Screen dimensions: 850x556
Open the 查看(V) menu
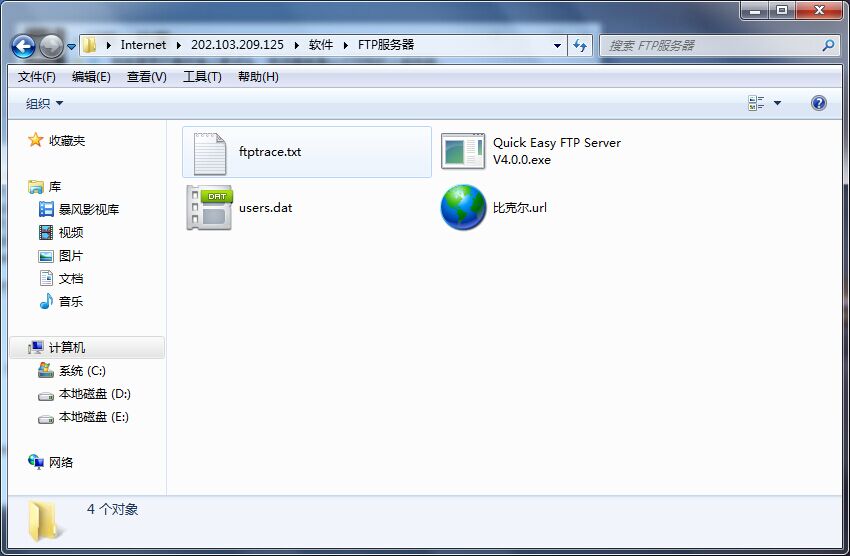point(146,77)
